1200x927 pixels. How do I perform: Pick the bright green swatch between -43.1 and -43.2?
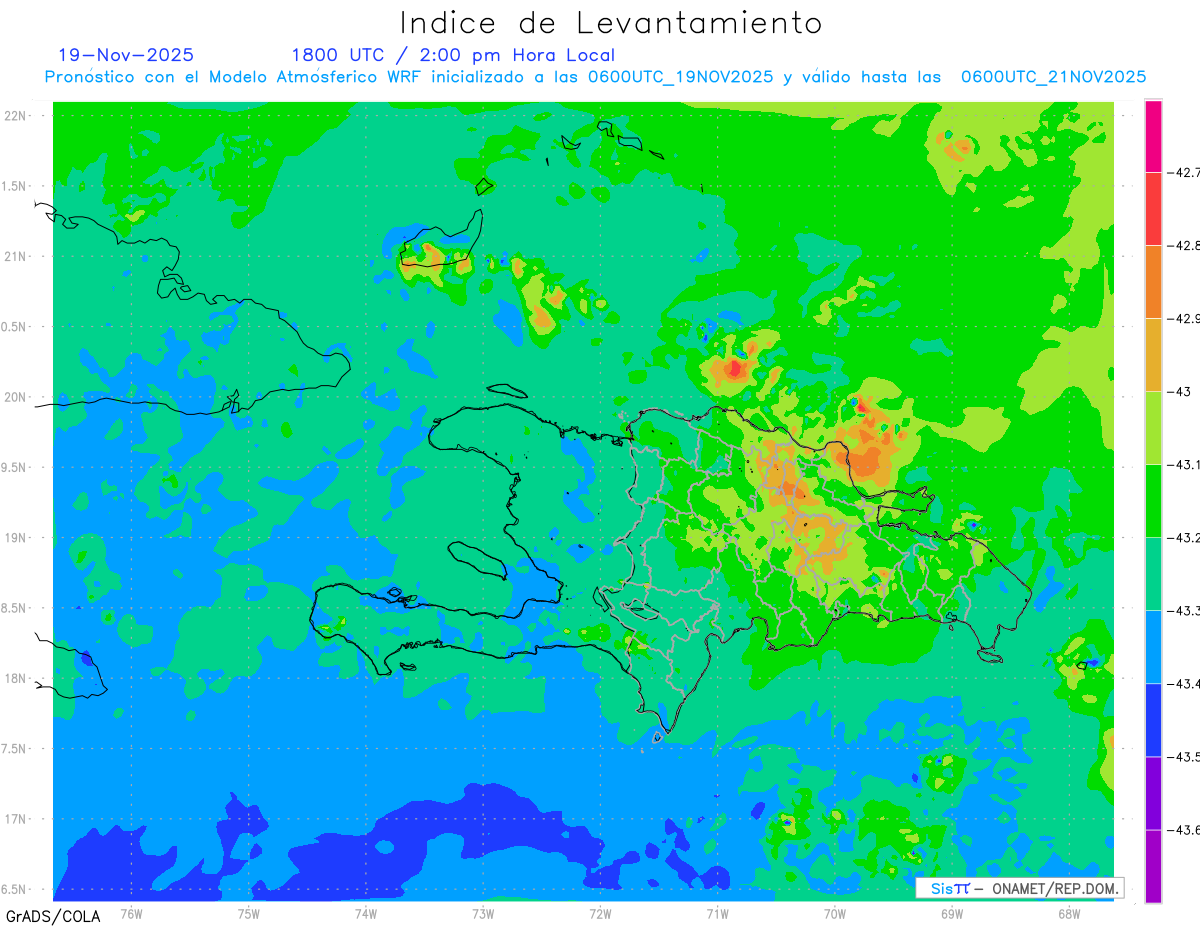(x=1153, y=500)
